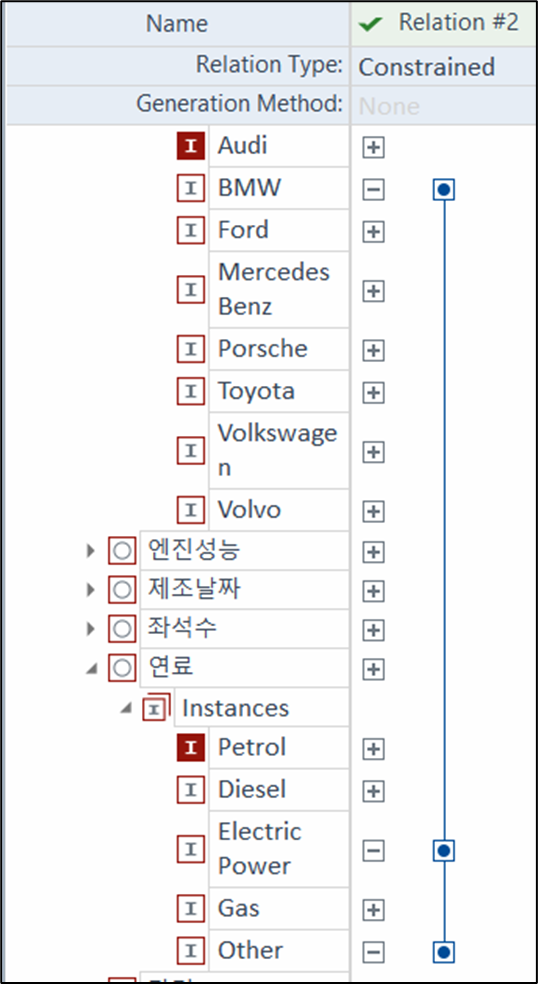Toggle the minus box in BMW row
The width and height of the screenshot is (538, 984).
374,189
